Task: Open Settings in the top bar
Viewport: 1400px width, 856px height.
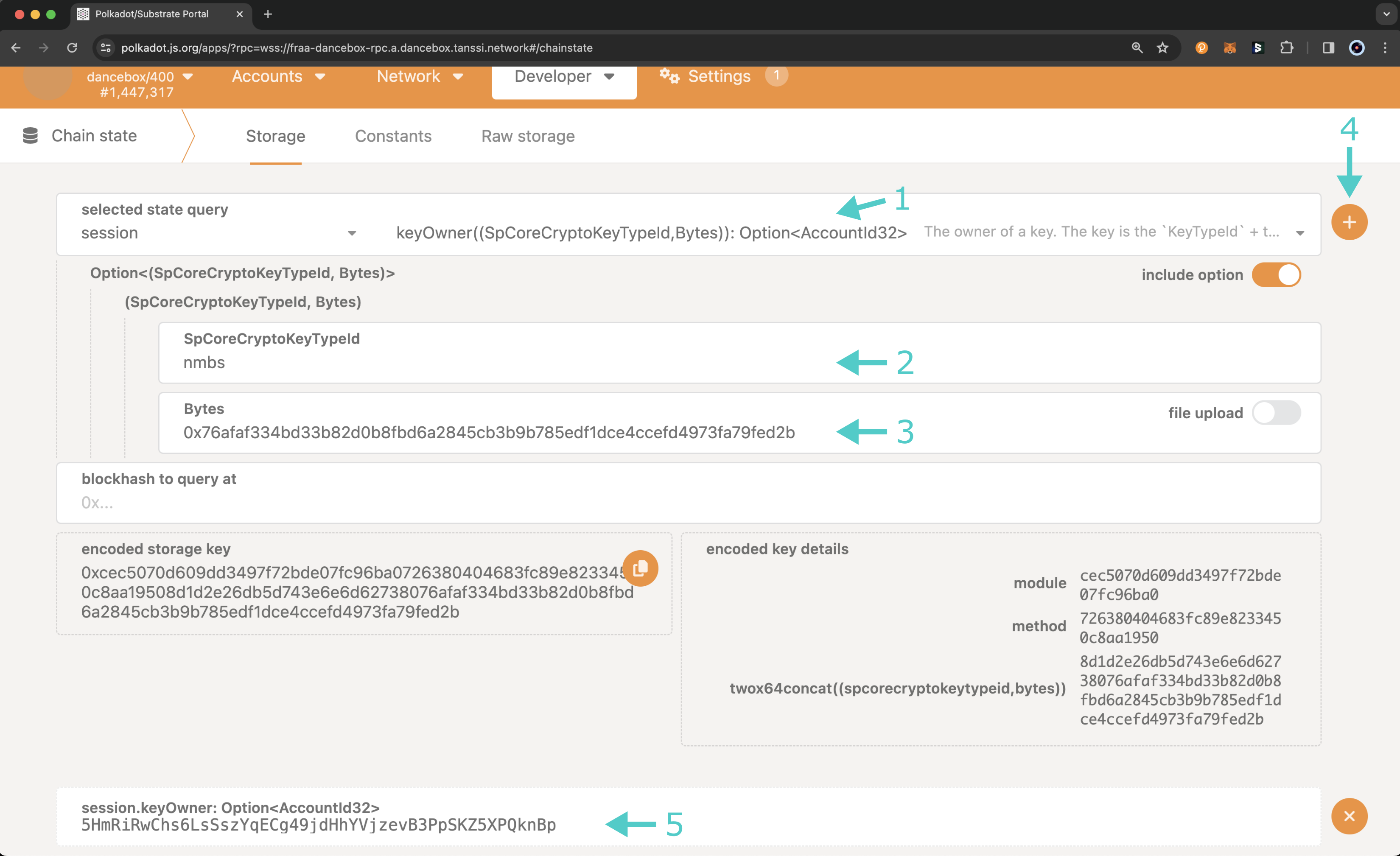Action: tap(705, 76)
